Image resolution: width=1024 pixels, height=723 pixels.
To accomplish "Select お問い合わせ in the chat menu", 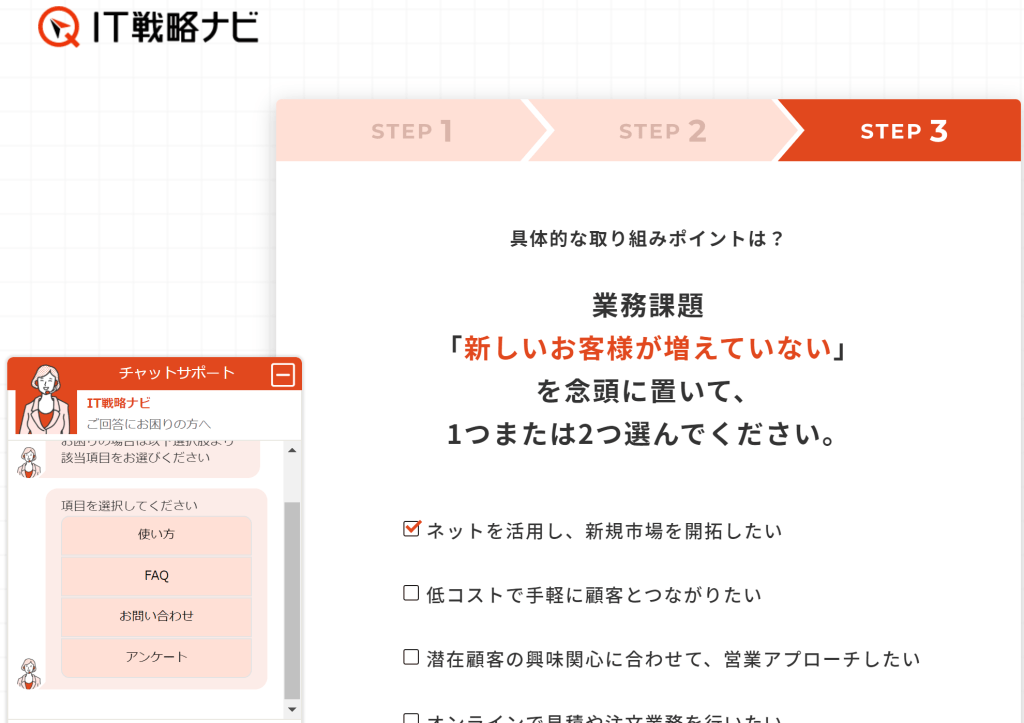I will (156, 616).
